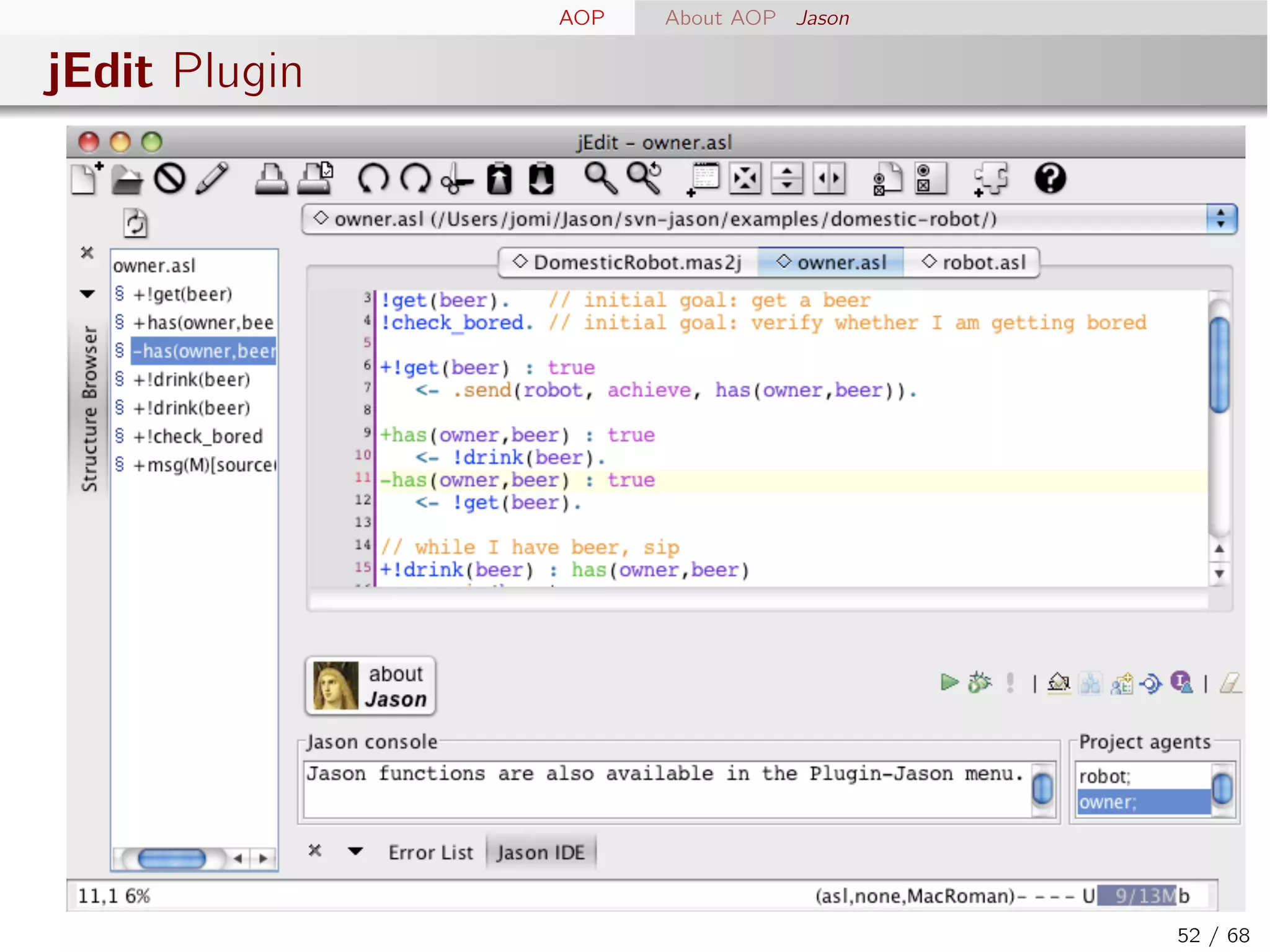
Task: Click the about Jason button
Action: tap(371, 686)
